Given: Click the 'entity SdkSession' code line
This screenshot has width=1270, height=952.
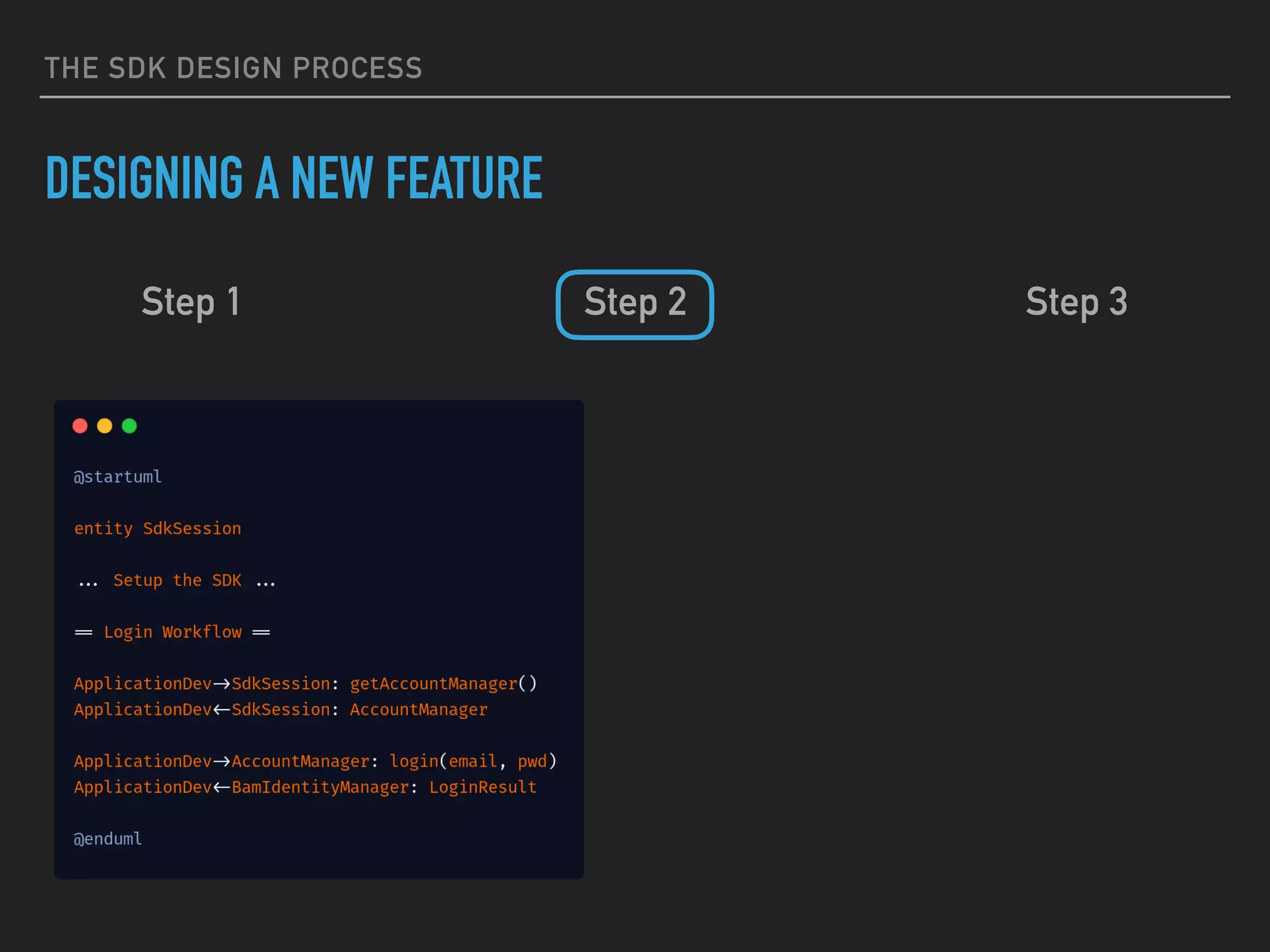Looking at the screenshot, I should [158, 529].
